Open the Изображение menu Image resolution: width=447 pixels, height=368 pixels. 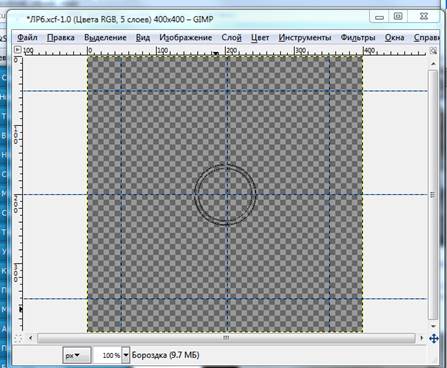click(186, 38)
